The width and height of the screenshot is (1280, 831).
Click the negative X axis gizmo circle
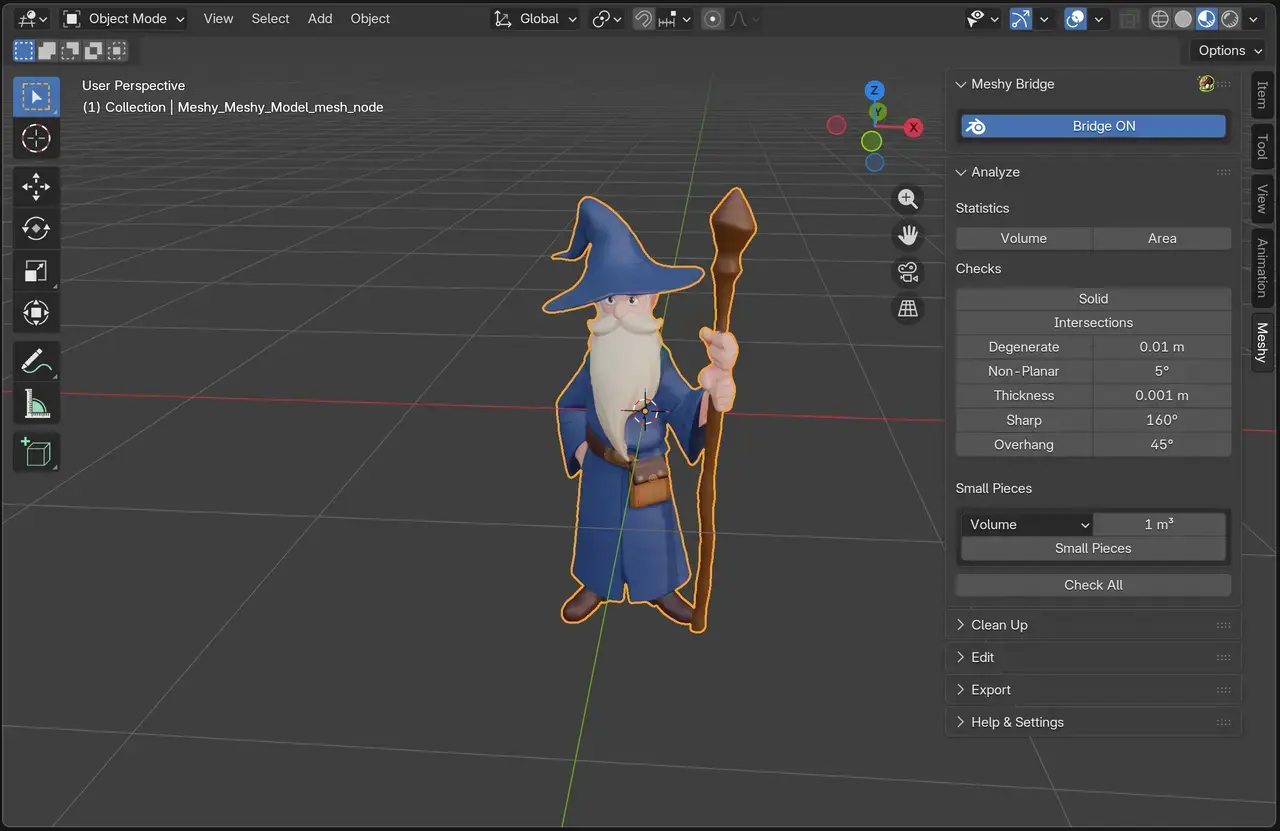click(x=837, y=125)
